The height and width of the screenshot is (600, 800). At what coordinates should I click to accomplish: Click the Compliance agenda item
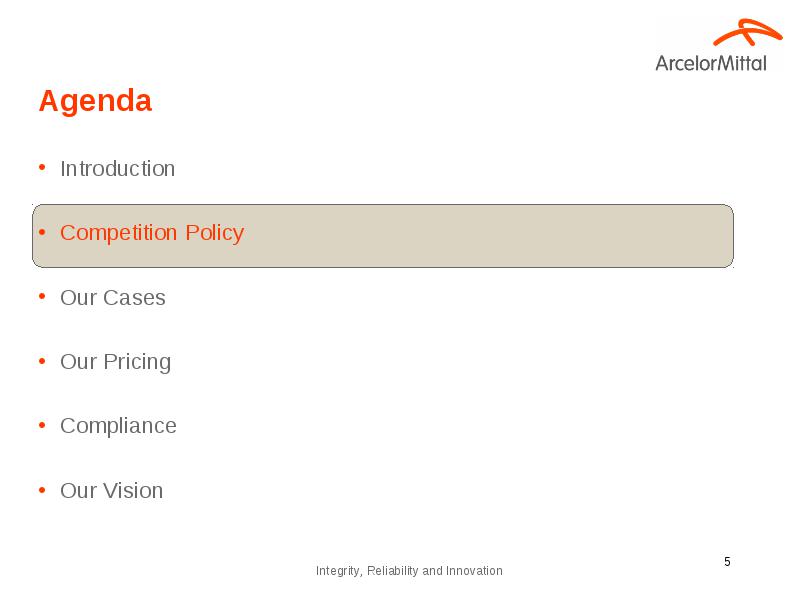coord(118,427)
